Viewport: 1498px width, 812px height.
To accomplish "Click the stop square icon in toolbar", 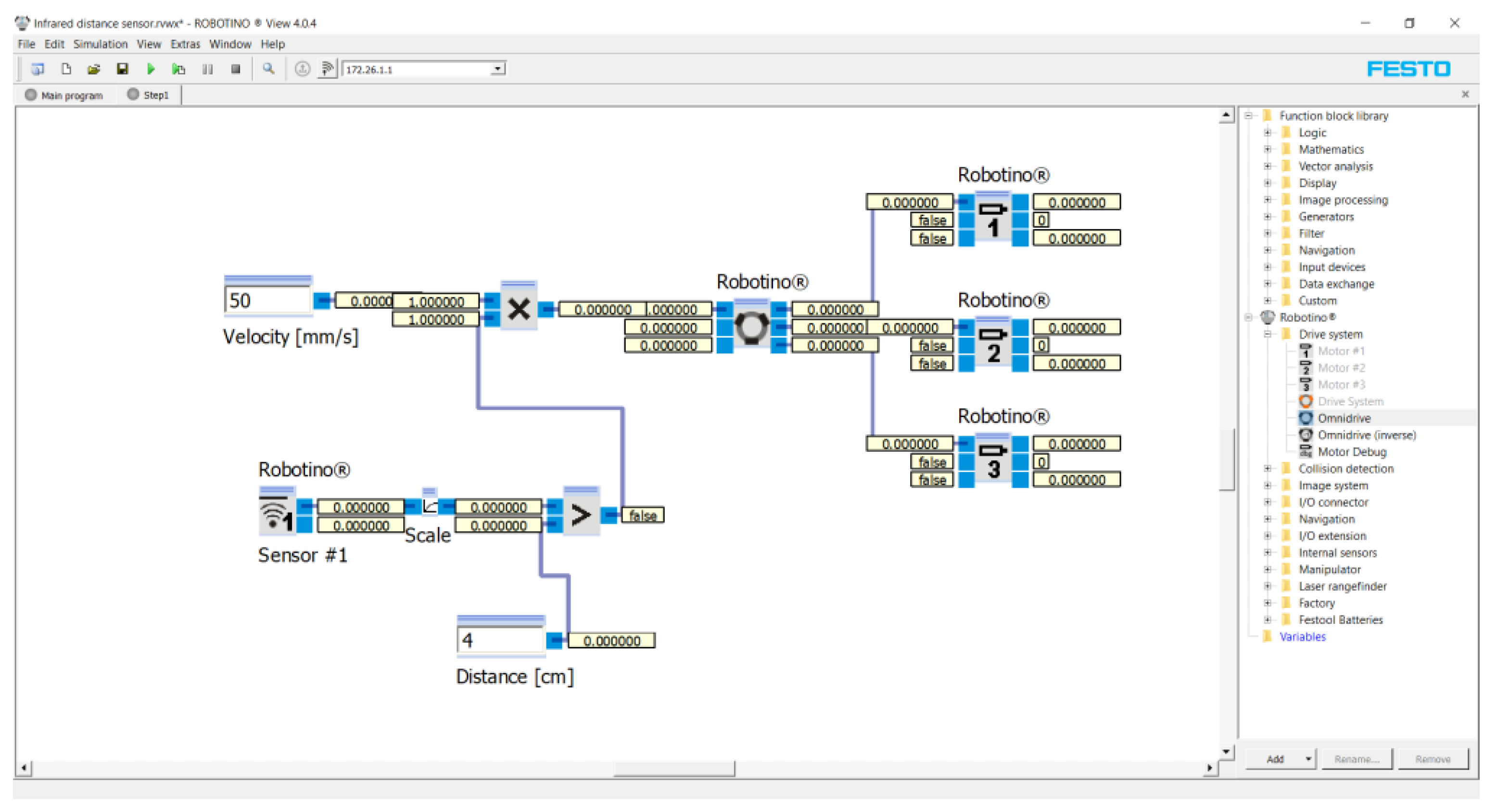I will 236,69.
